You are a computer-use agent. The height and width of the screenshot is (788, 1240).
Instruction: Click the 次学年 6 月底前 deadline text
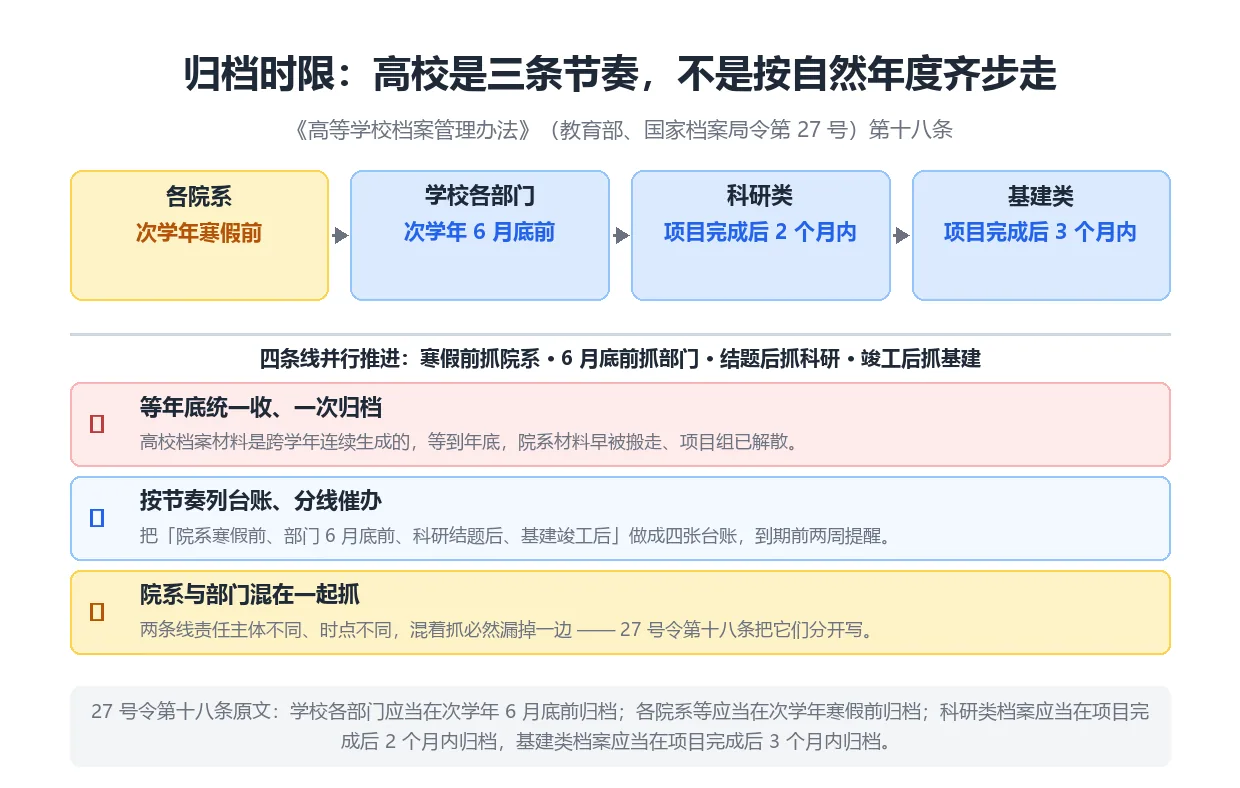(x=480, y=233)
